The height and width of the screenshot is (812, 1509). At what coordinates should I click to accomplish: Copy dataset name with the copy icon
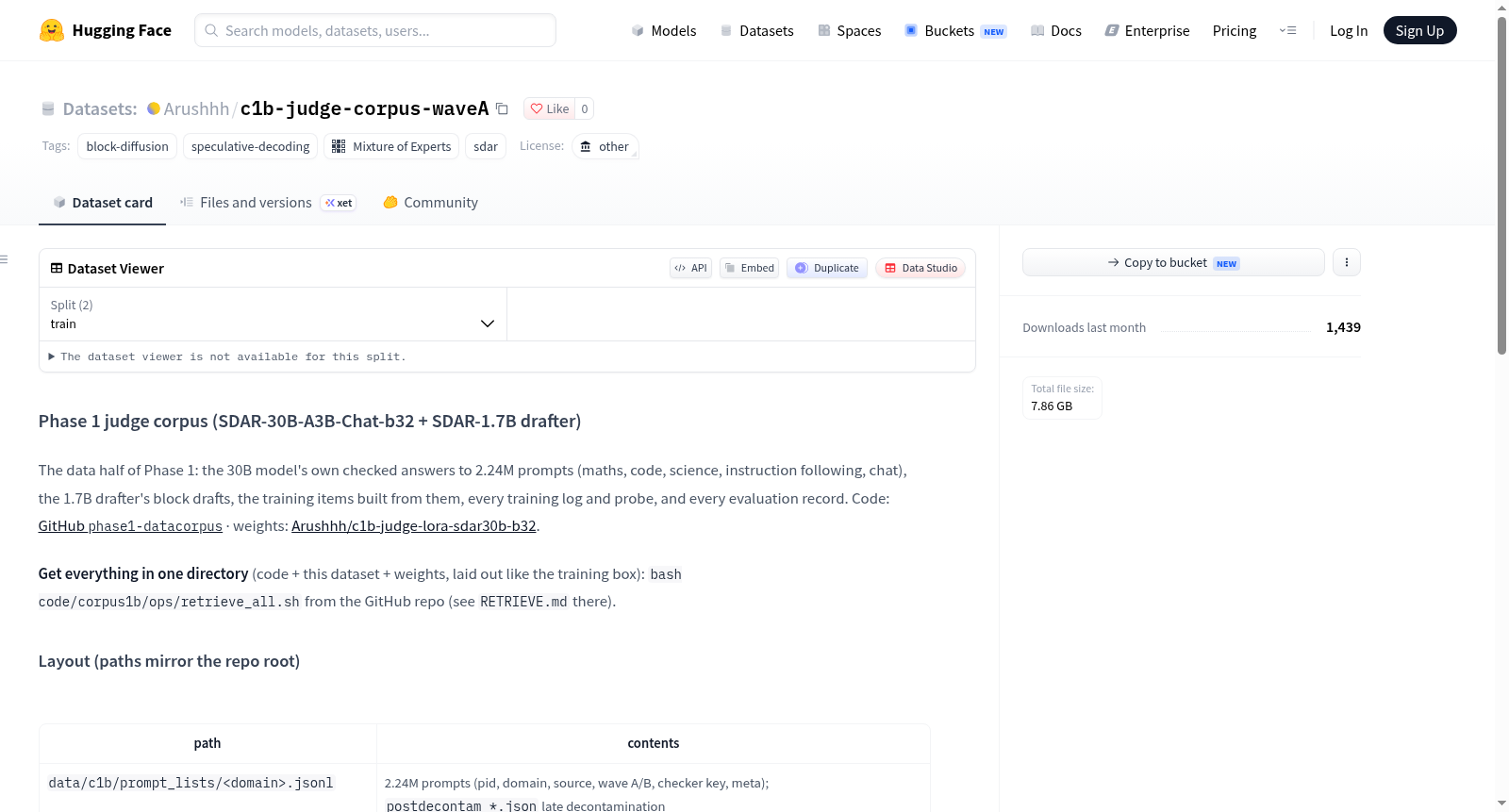[x=502, y=109]
